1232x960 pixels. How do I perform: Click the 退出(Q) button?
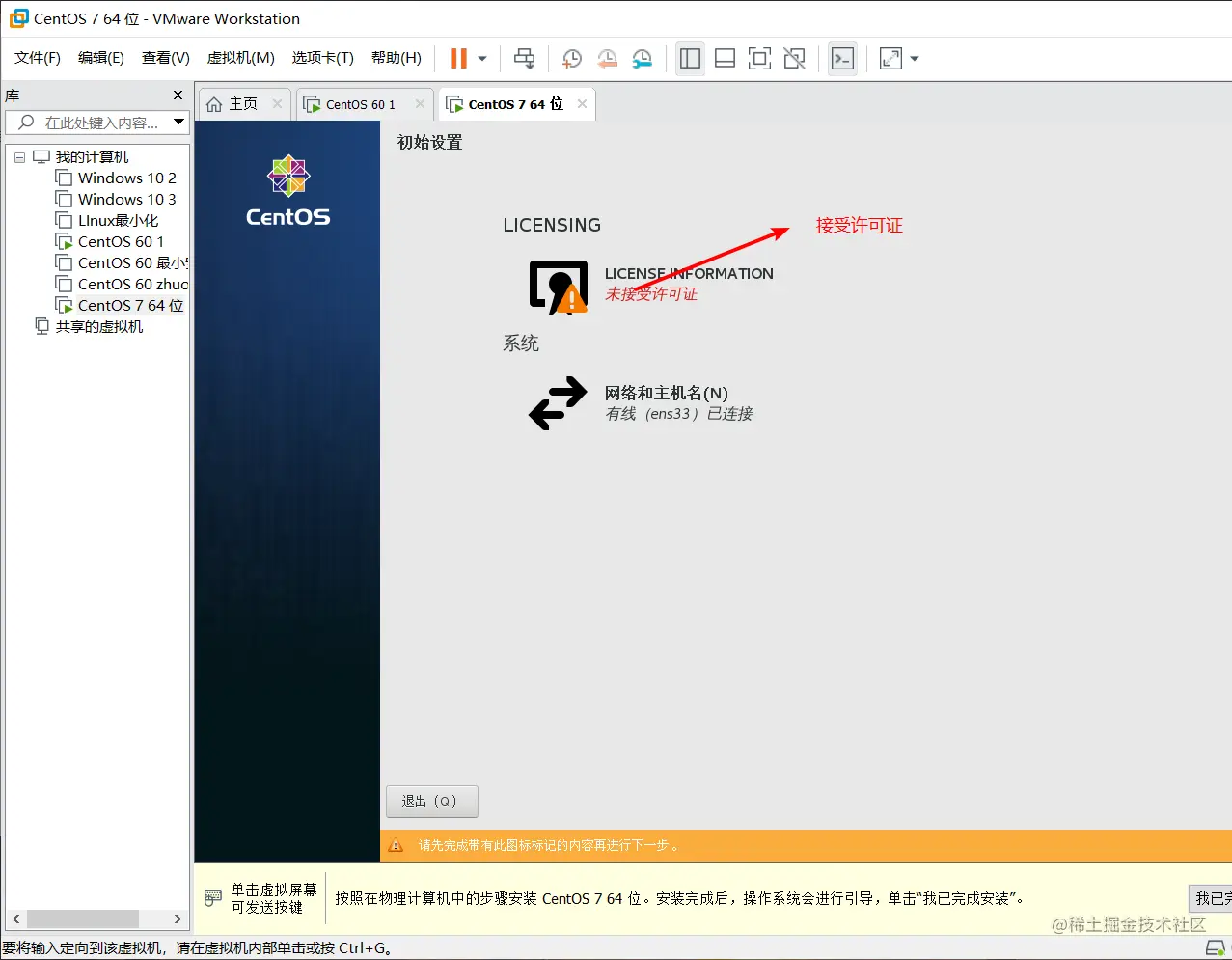coord(432,802)
